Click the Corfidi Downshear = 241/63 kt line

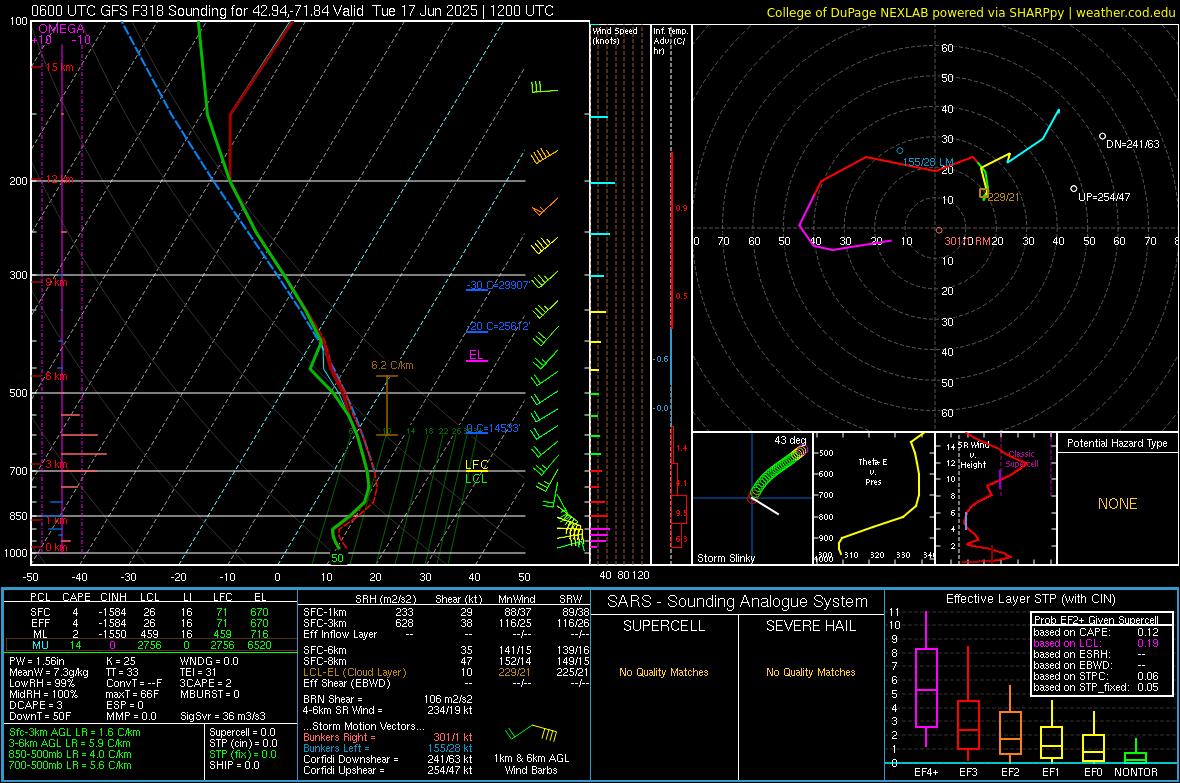pos(388,759)
